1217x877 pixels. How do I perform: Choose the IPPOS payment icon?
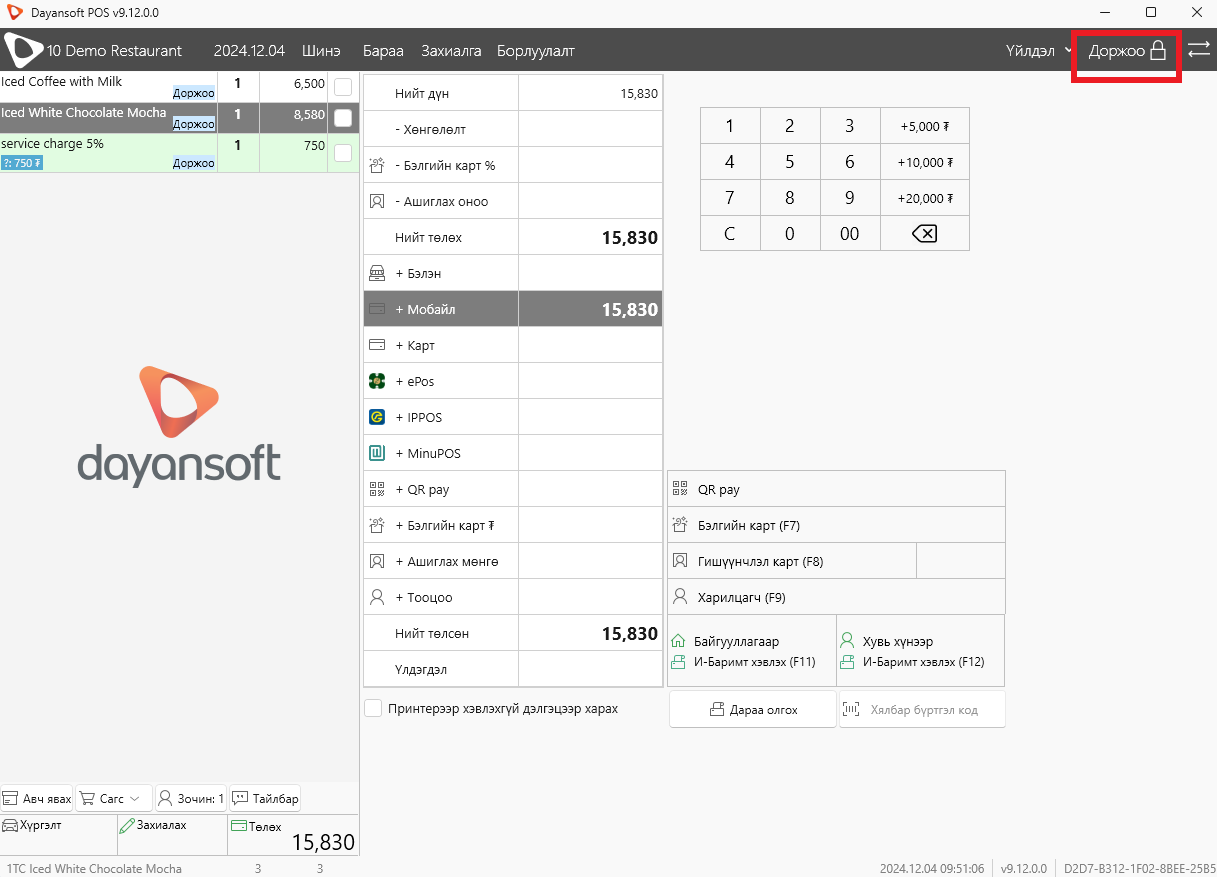pyautogui.click(x=377, y=417)
